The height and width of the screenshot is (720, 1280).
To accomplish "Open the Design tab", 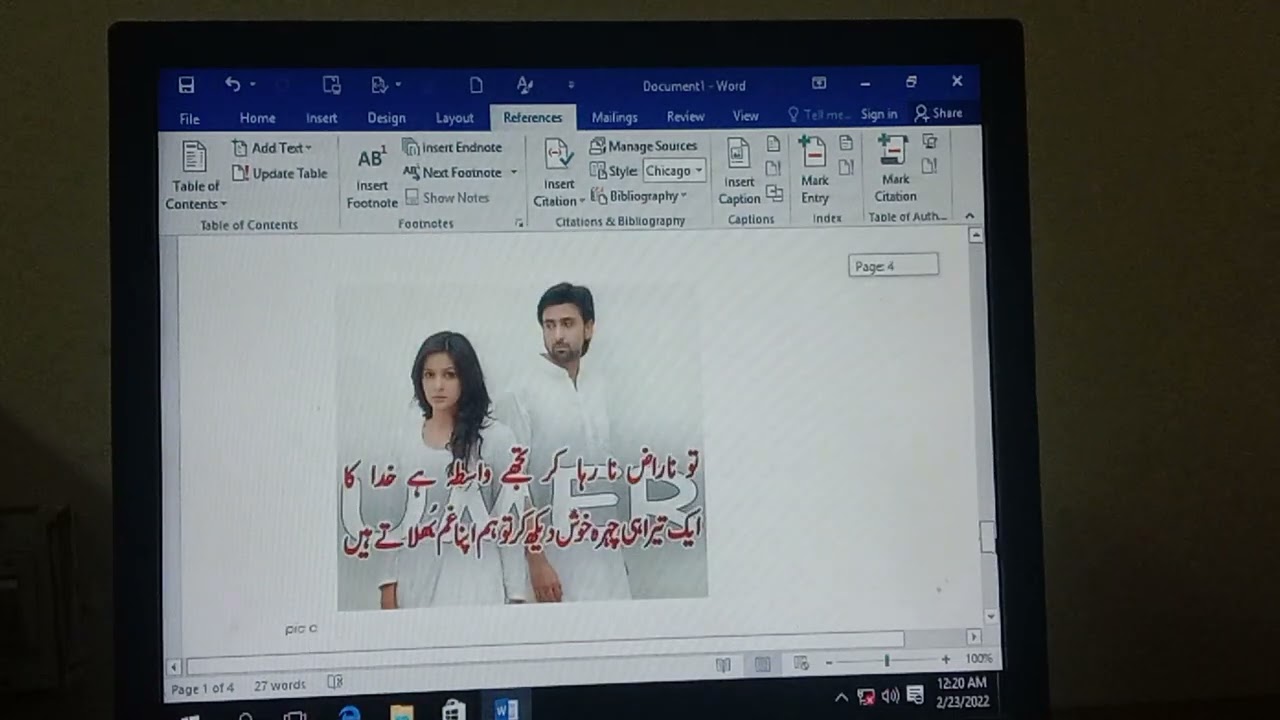I will coord(386,118).
